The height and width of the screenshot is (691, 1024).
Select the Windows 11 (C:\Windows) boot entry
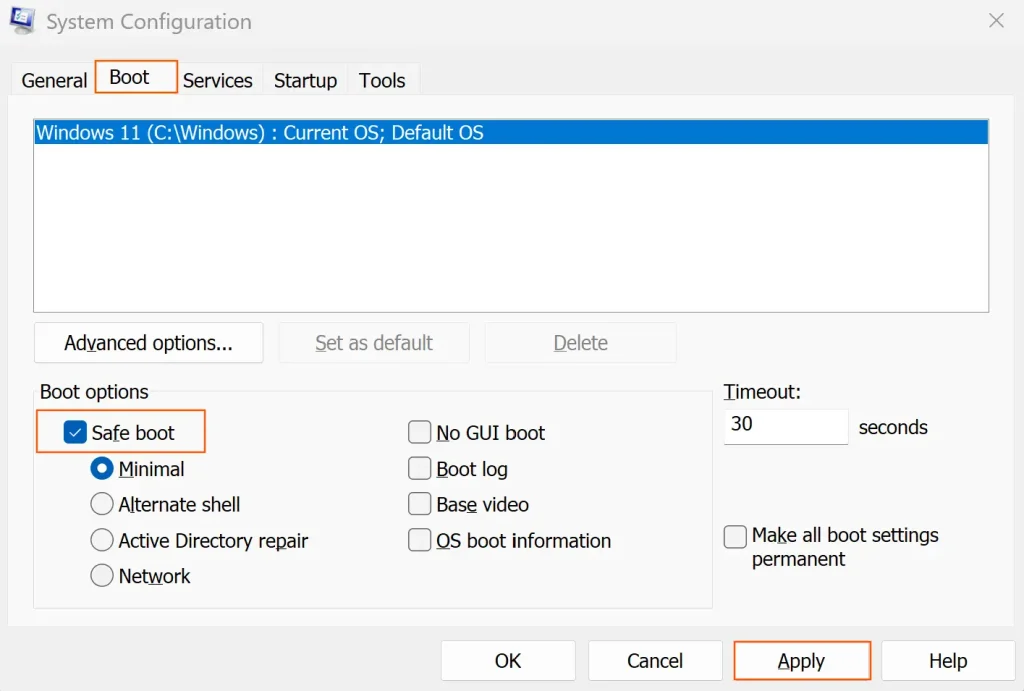511,133
